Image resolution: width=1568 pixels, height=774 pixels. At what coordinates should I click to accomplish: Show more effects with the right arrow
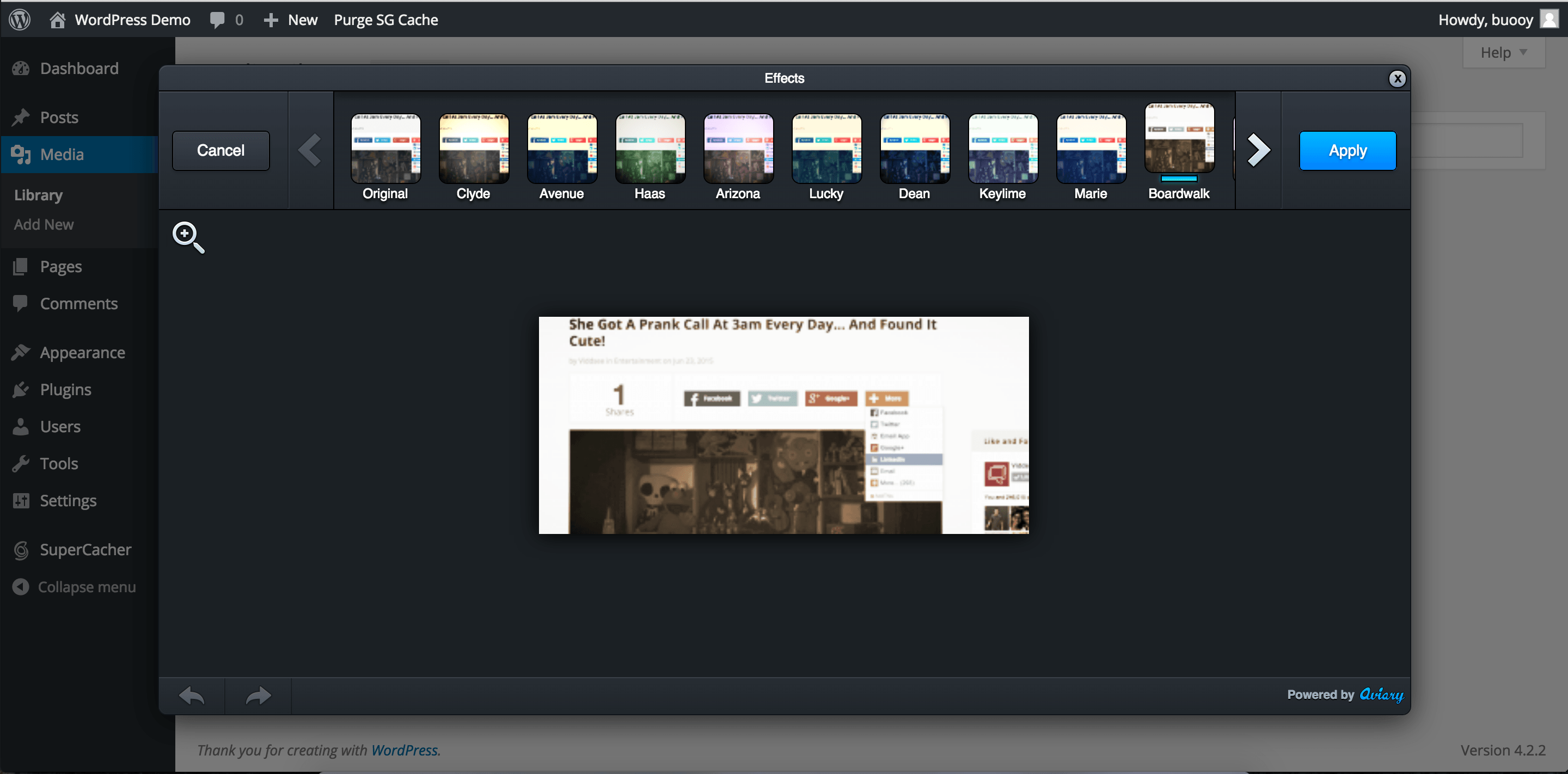click(1258, 150)
